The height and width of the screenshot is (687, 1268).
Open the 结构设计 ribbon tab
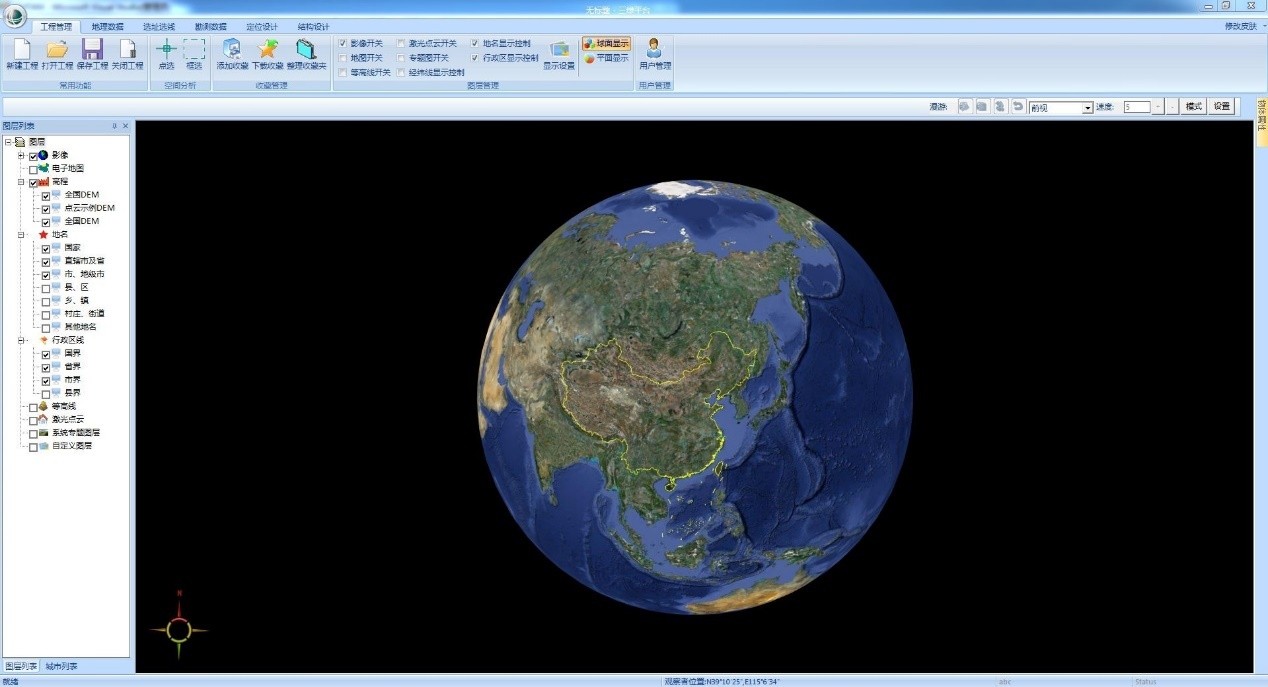(313, 26)
